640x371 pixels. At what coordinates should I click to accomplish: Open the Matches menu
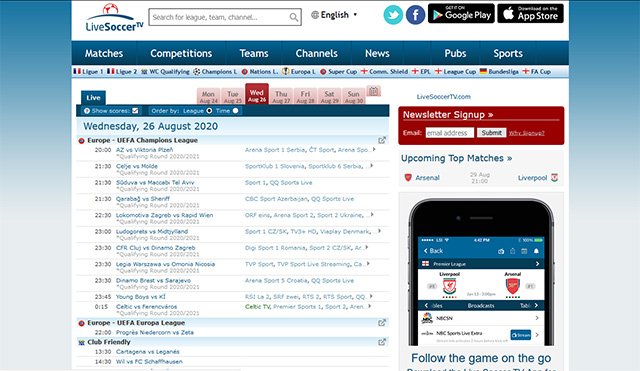pyautogui.click(x=104, y=53)
